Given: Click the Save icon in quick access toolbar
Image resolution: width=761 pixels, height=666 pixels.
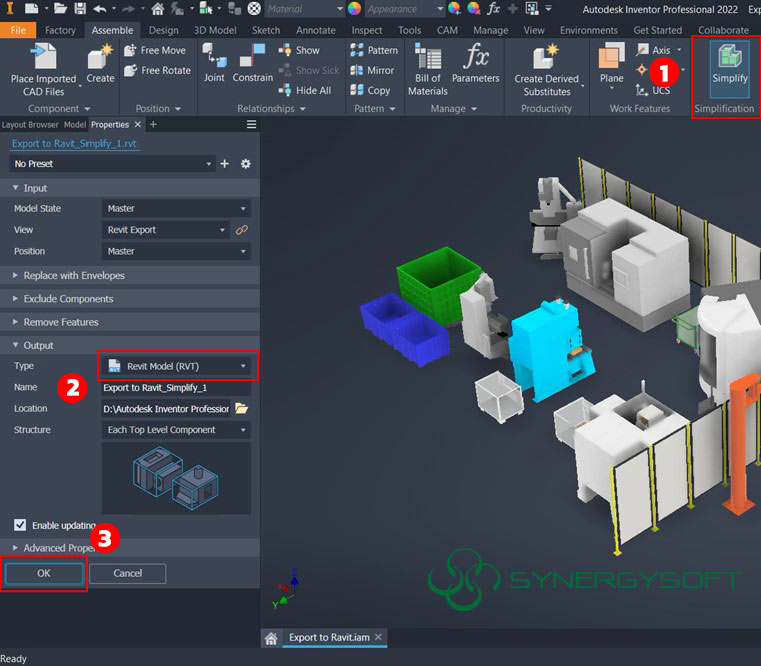Looking at the screenshot, I should point(80,9).
